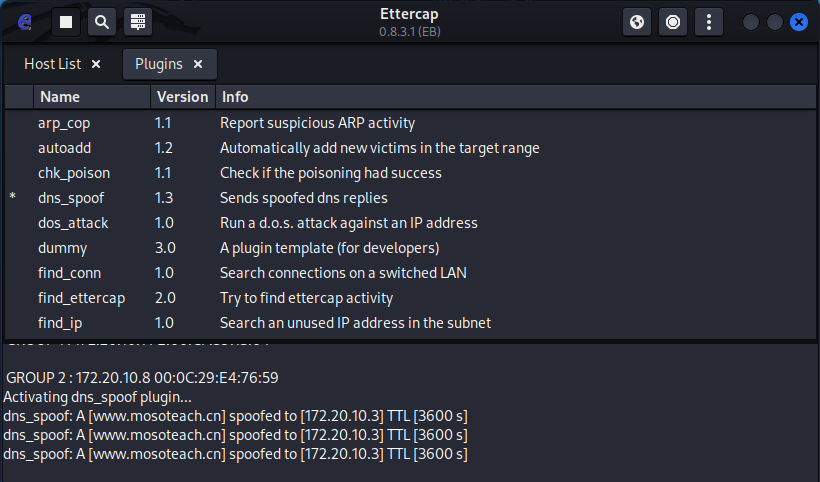Switch to the Host List tab
Image resolution: width=820 pixels, height=482 pixels.
tap(52, 64)
